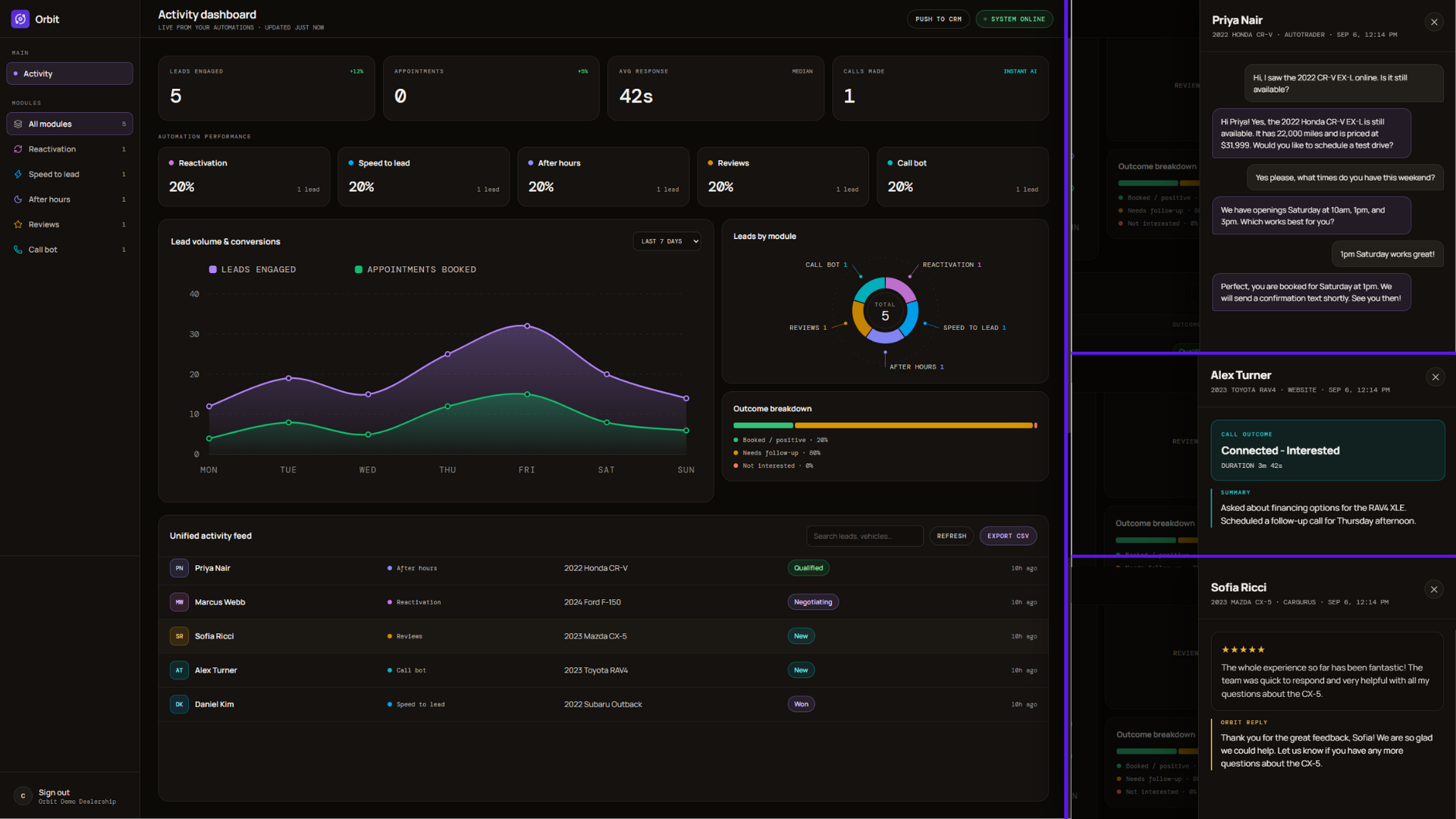Focus the Search leads, vehicles field
Image resolution: width=1456 pixels, height=819 pixels.
tap(864, 536)
